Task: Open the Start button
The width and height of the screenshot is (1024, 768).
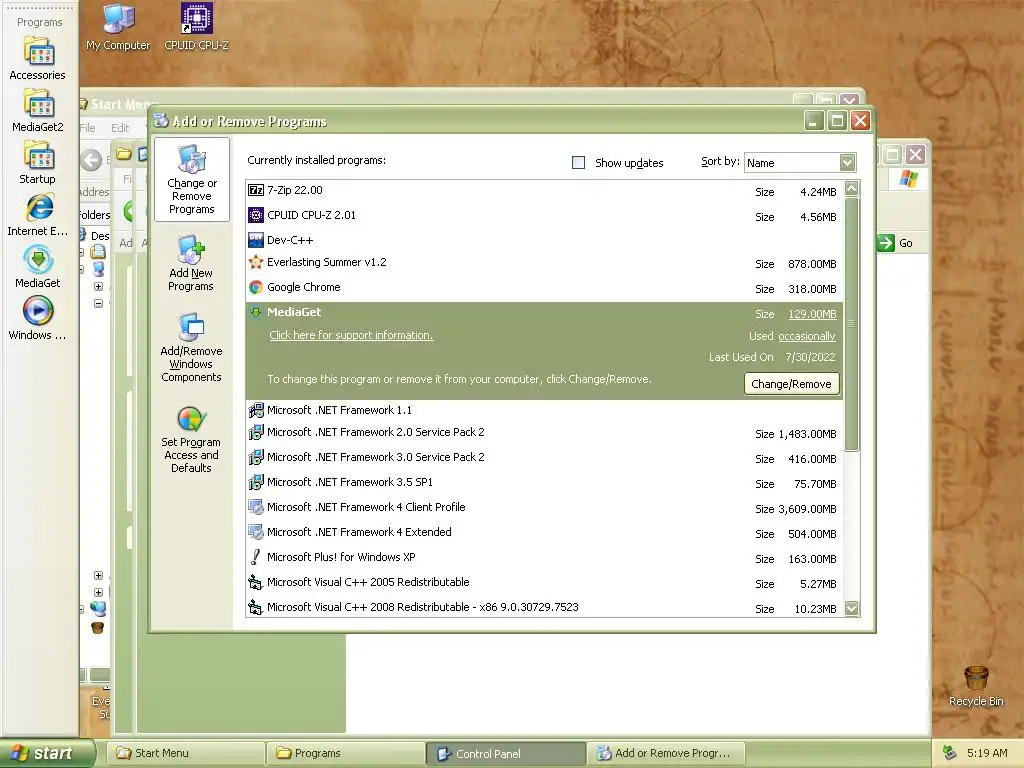Action: (47, 753)
